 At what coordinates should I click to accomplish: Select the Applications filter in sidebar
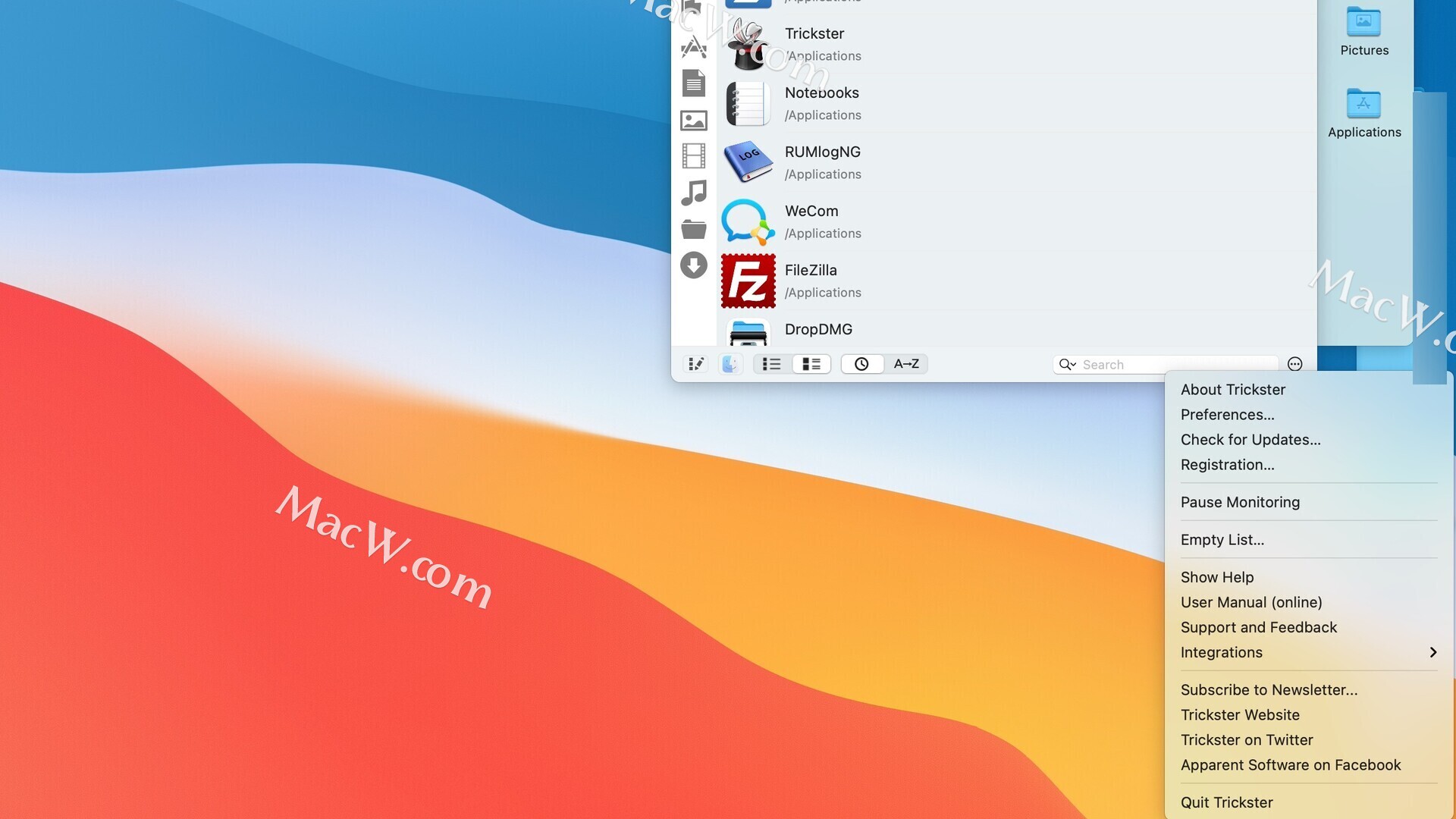point(694,47)
